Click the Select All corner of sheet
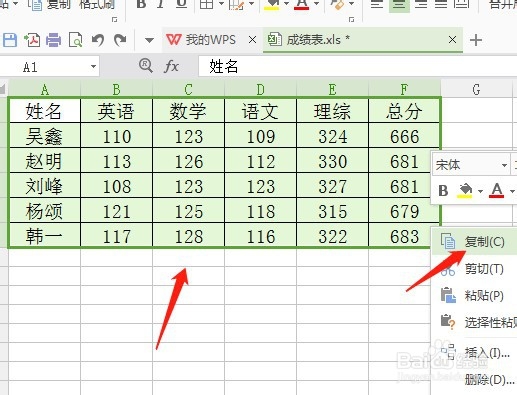Viewport: 517px width, 395px height. [x=4, y=89]
